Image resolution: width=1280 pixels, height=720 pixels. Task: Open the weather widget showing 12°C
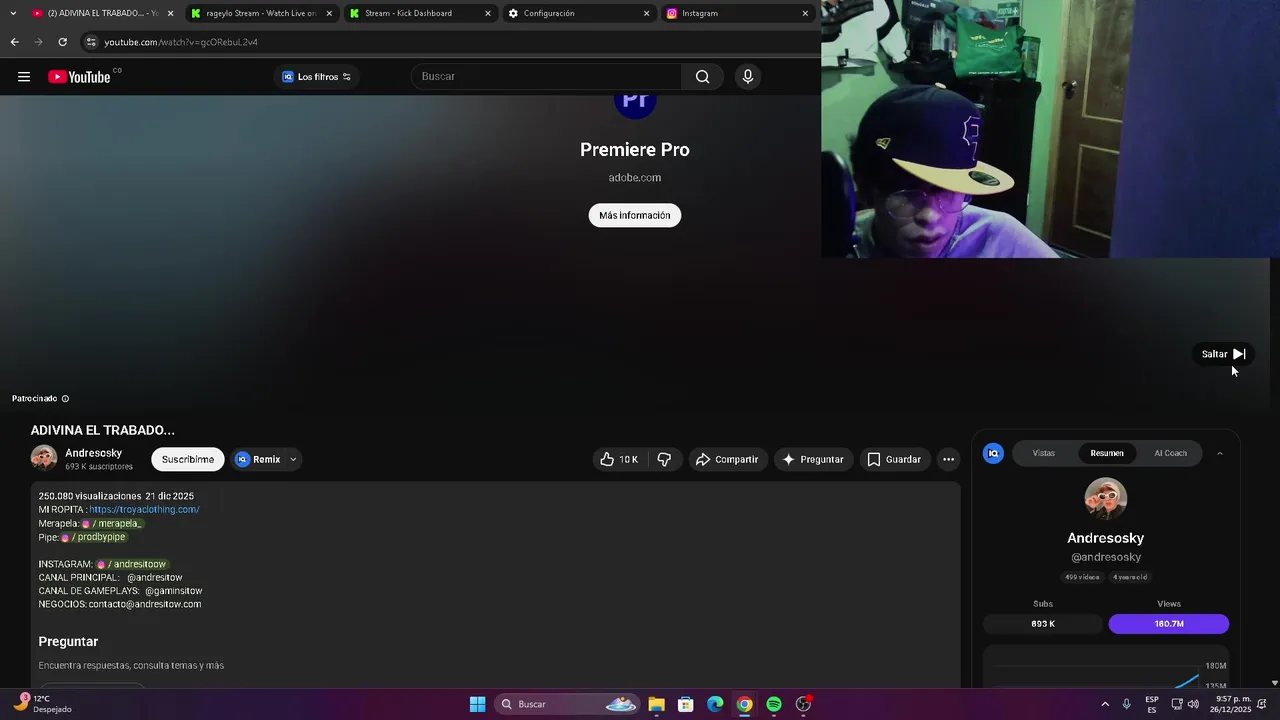click(x=42, y=704)
